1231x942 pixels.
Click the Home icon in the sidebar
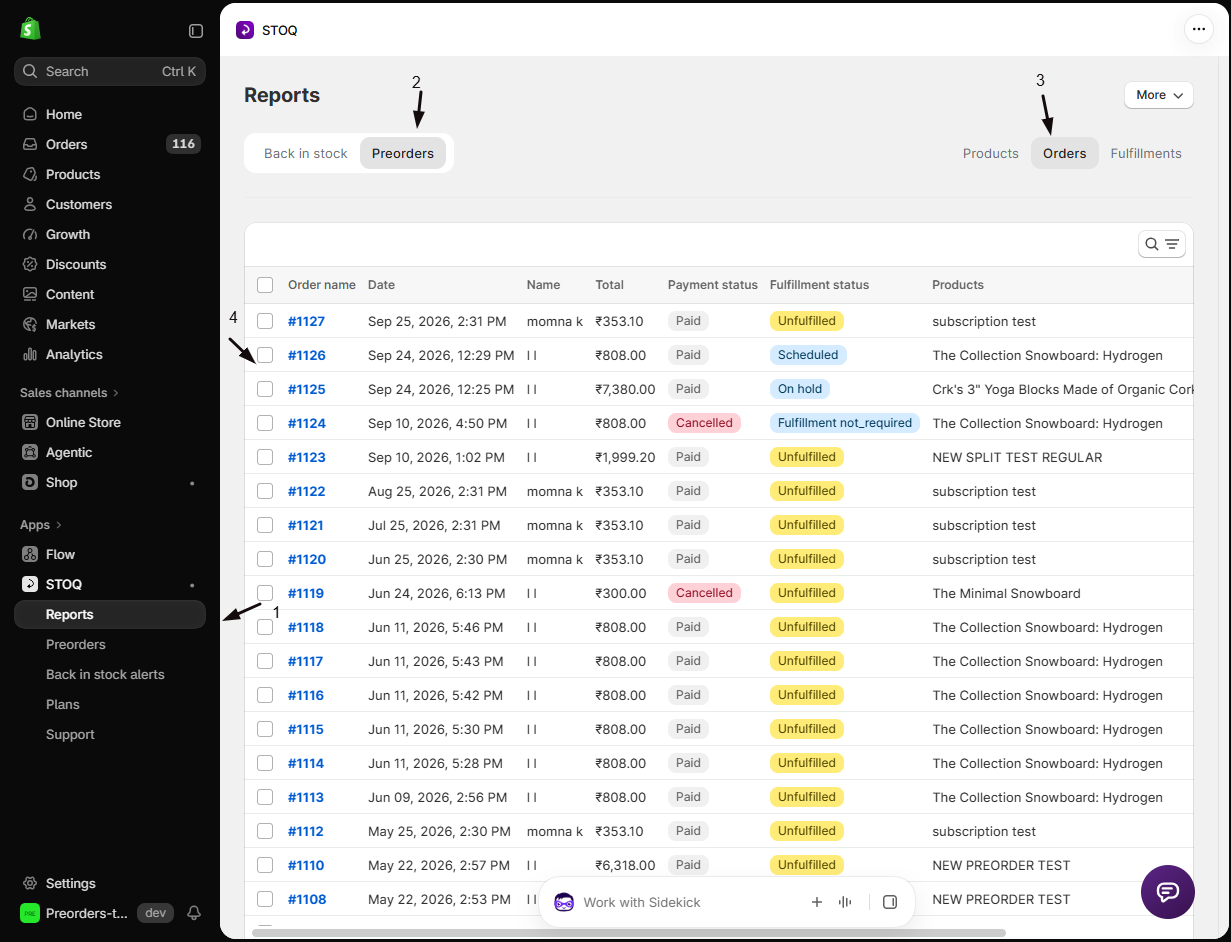pos(30,114)
